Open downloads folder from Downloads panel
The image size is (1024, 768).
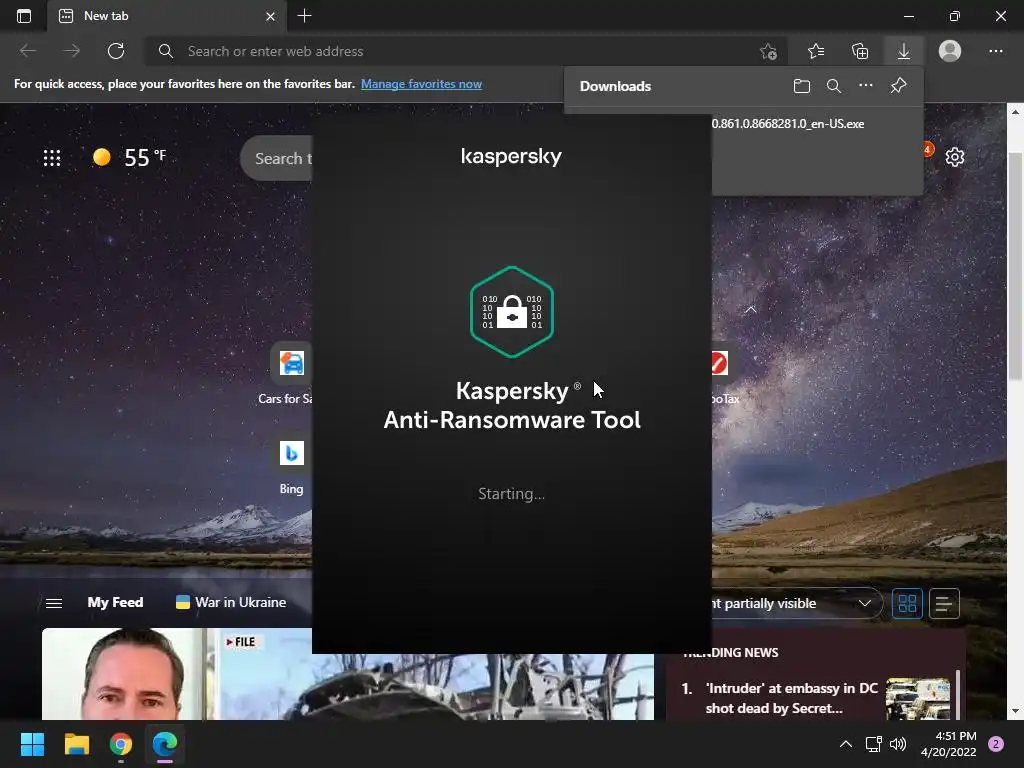801,86
